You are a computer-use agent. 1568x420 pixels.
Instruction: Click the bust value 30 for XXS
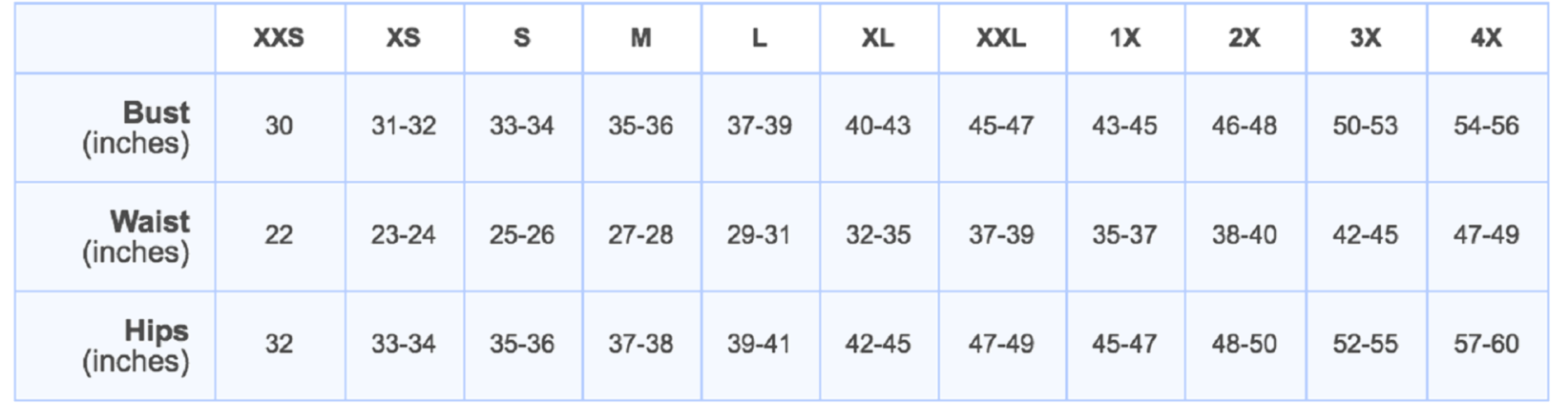click(279, 126)
